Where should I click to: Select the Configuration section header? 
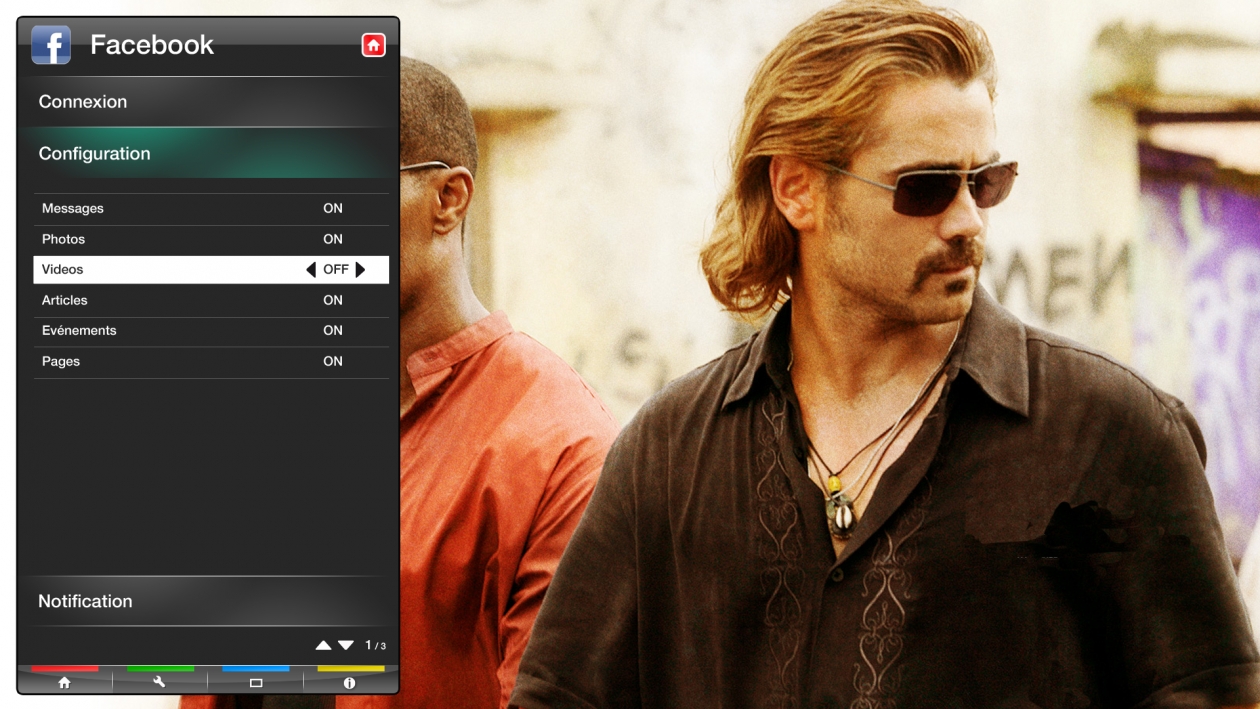[x=95, y=154]
